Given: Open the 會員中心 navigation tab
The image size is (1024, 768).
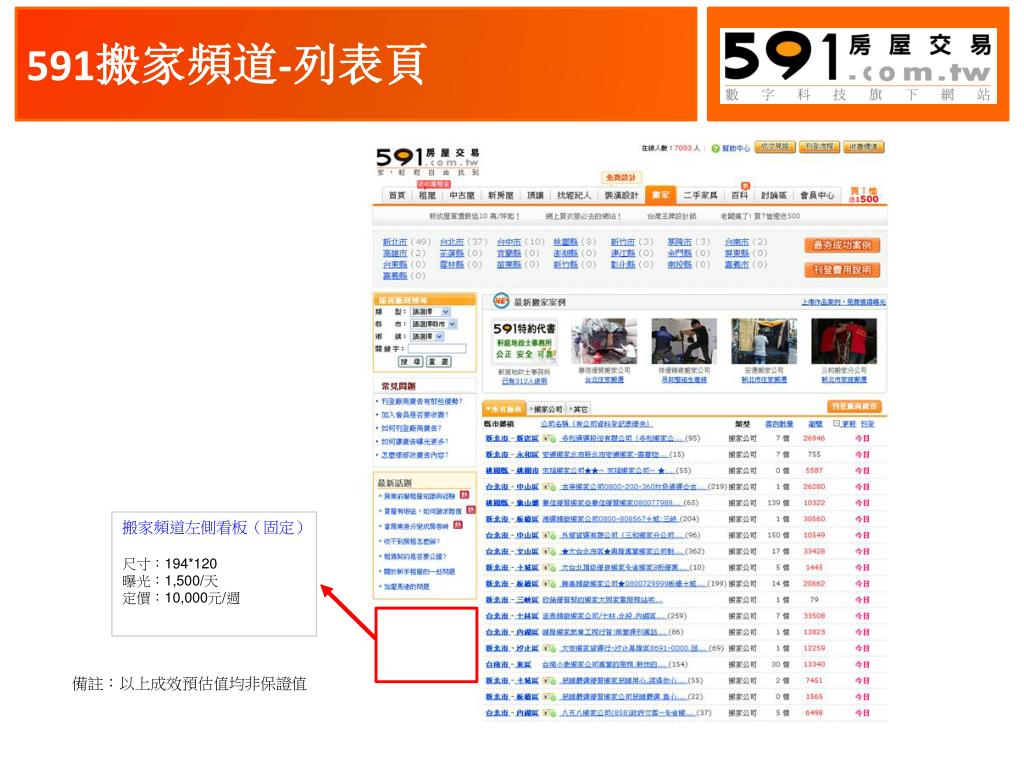Looking at the screenshot, I should tap(818, 195).
